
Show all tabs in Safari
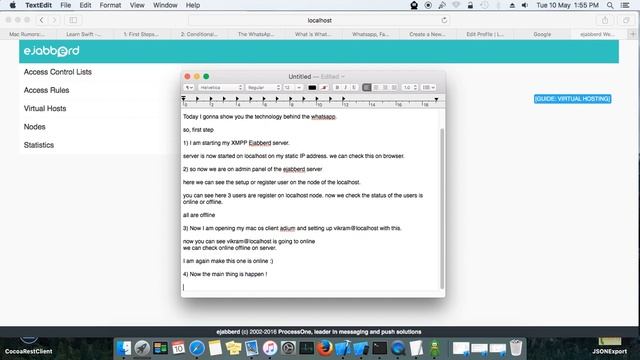[626, 20]
